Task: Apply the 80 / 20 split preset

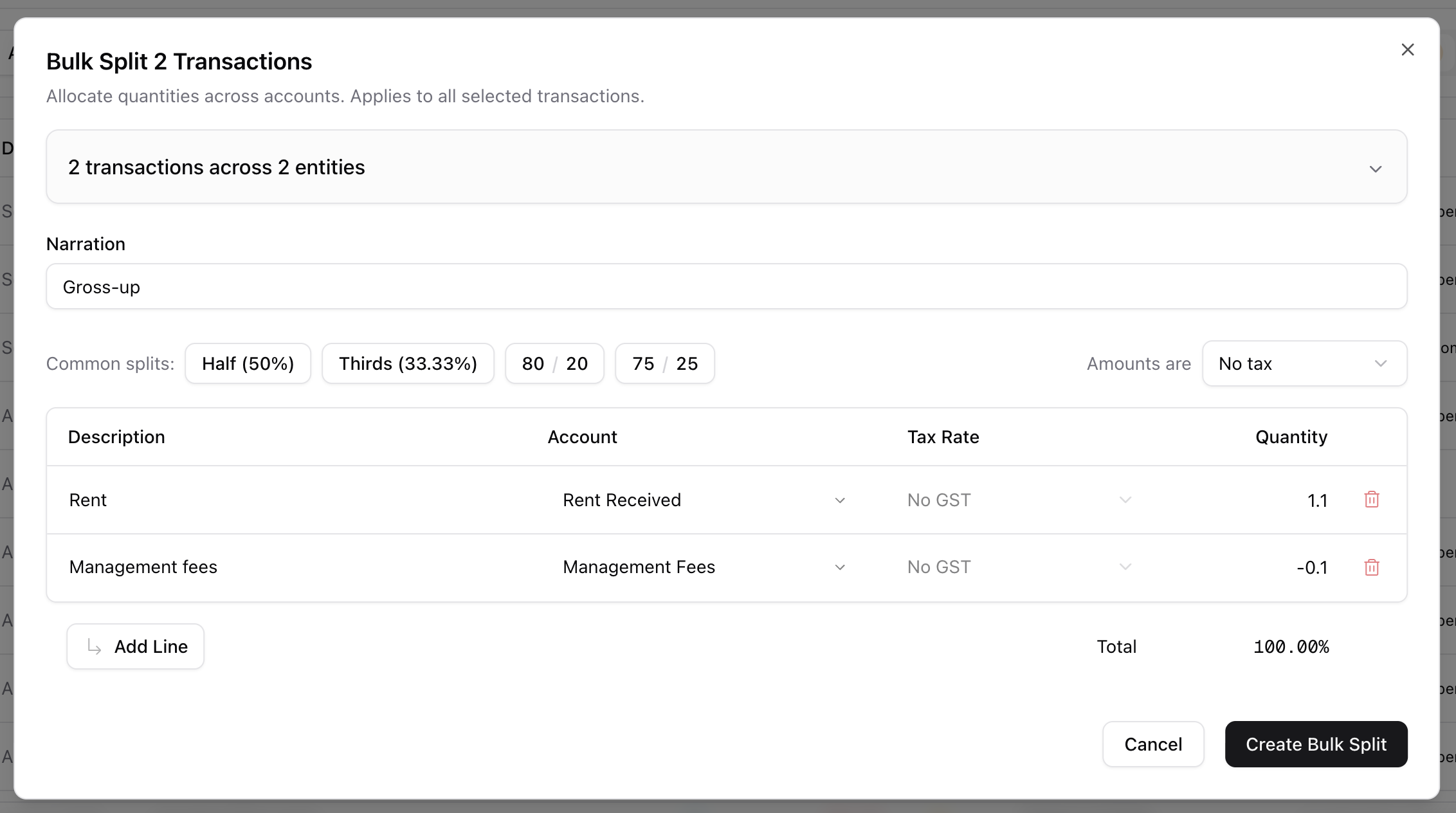Action: [554, 363]
